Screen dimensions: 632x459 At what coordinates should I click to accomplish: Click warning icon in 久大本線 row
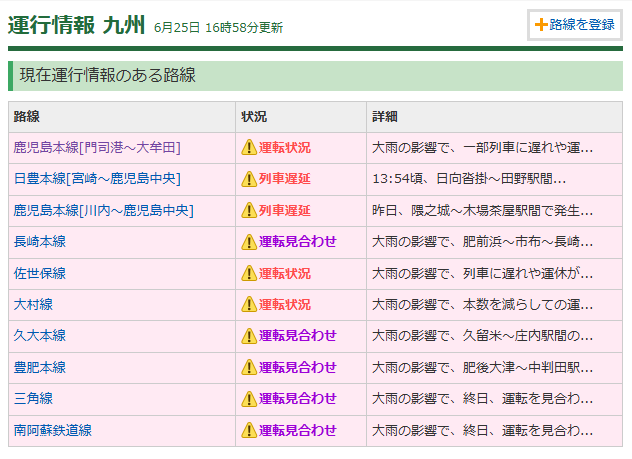pyautogui.click(x=249, y=336)
